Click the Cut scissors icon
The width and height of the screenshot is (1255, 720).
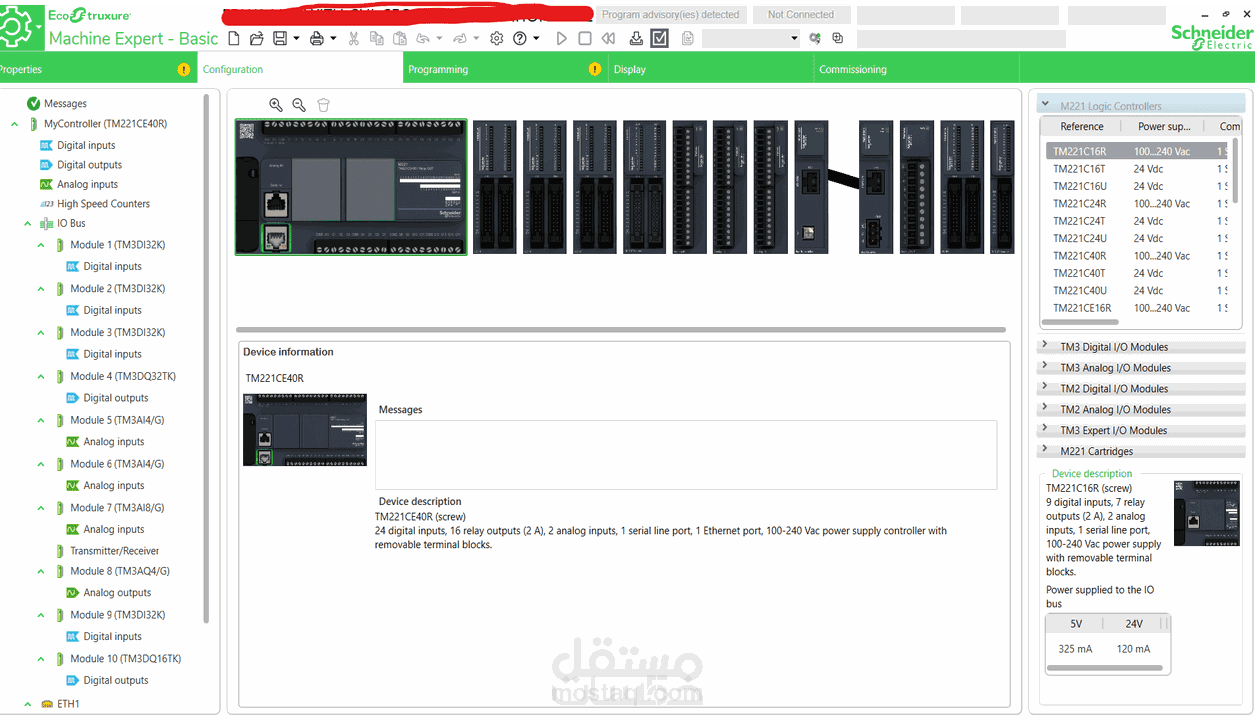353,38
